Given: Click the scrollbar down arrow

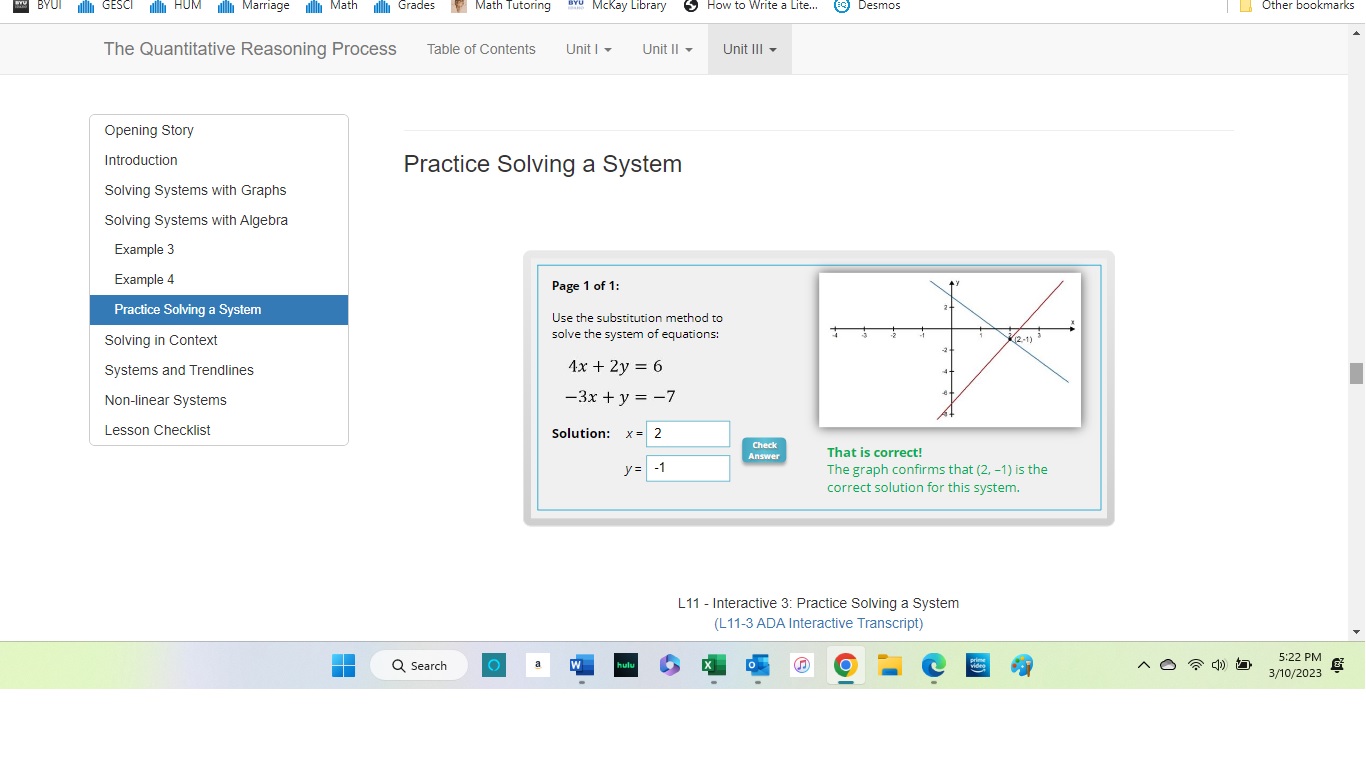Looking at the screenshot, I should [1356, 632].
